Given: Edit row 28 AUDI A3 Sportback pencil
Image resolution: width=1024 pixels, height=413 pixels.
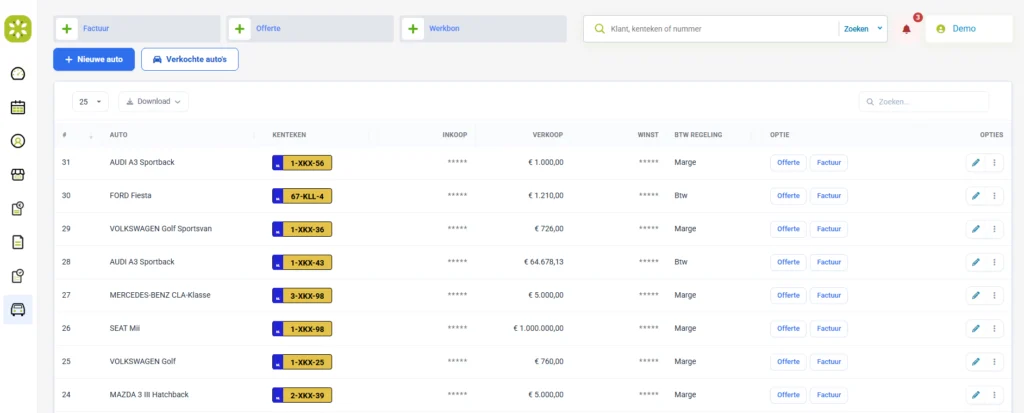Looking at the screenshot, I should click(976, 262).
